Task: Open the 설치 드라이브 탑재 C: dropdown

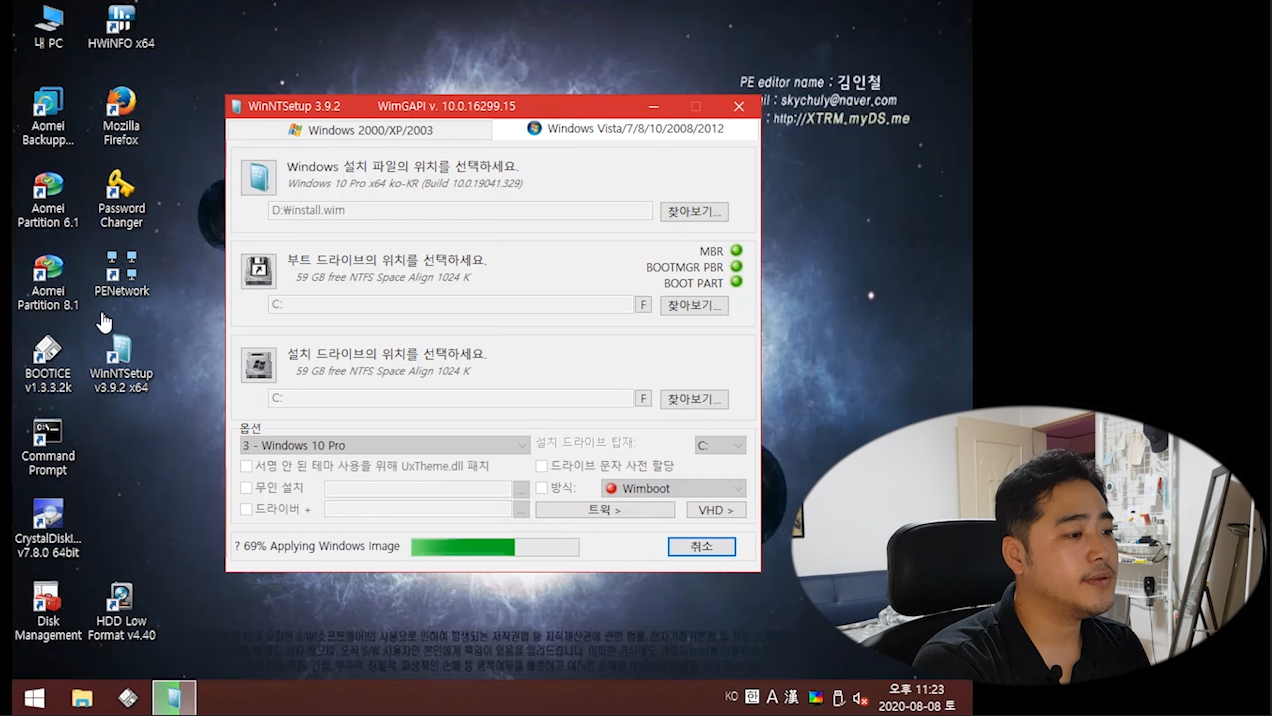Action: click(x=720, y=445)
